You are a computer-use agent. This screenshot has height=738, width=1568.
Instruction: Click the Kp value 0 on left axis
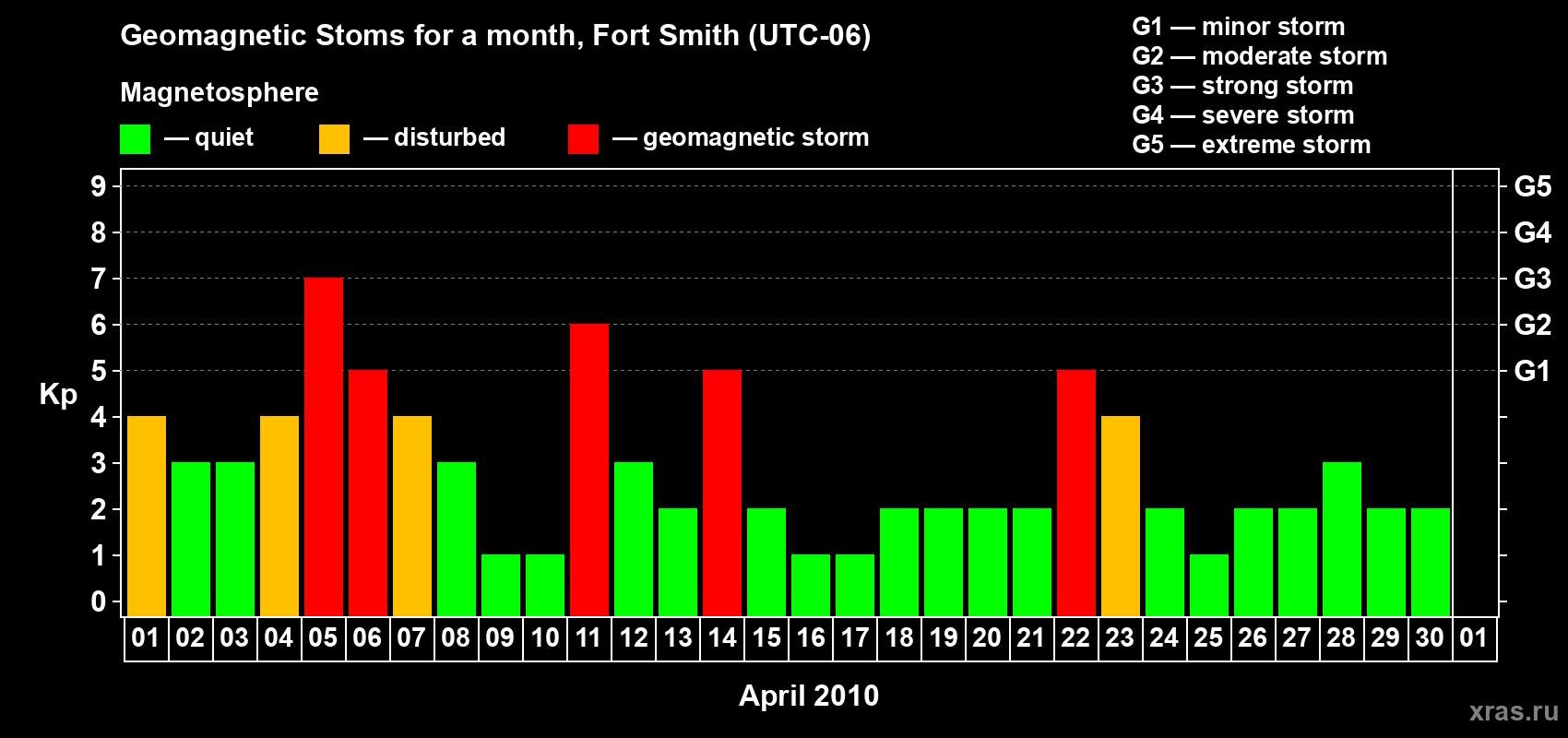click(99, 601)
